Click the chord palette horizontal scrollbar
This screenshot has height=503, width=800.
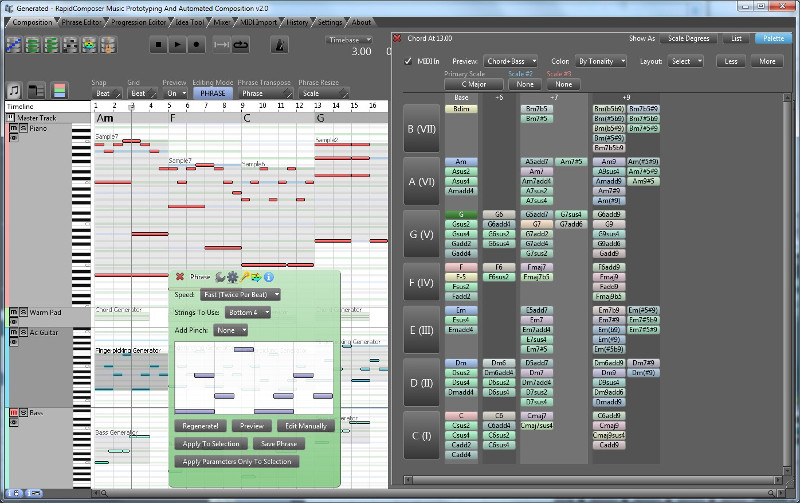(x=594, y=480)
